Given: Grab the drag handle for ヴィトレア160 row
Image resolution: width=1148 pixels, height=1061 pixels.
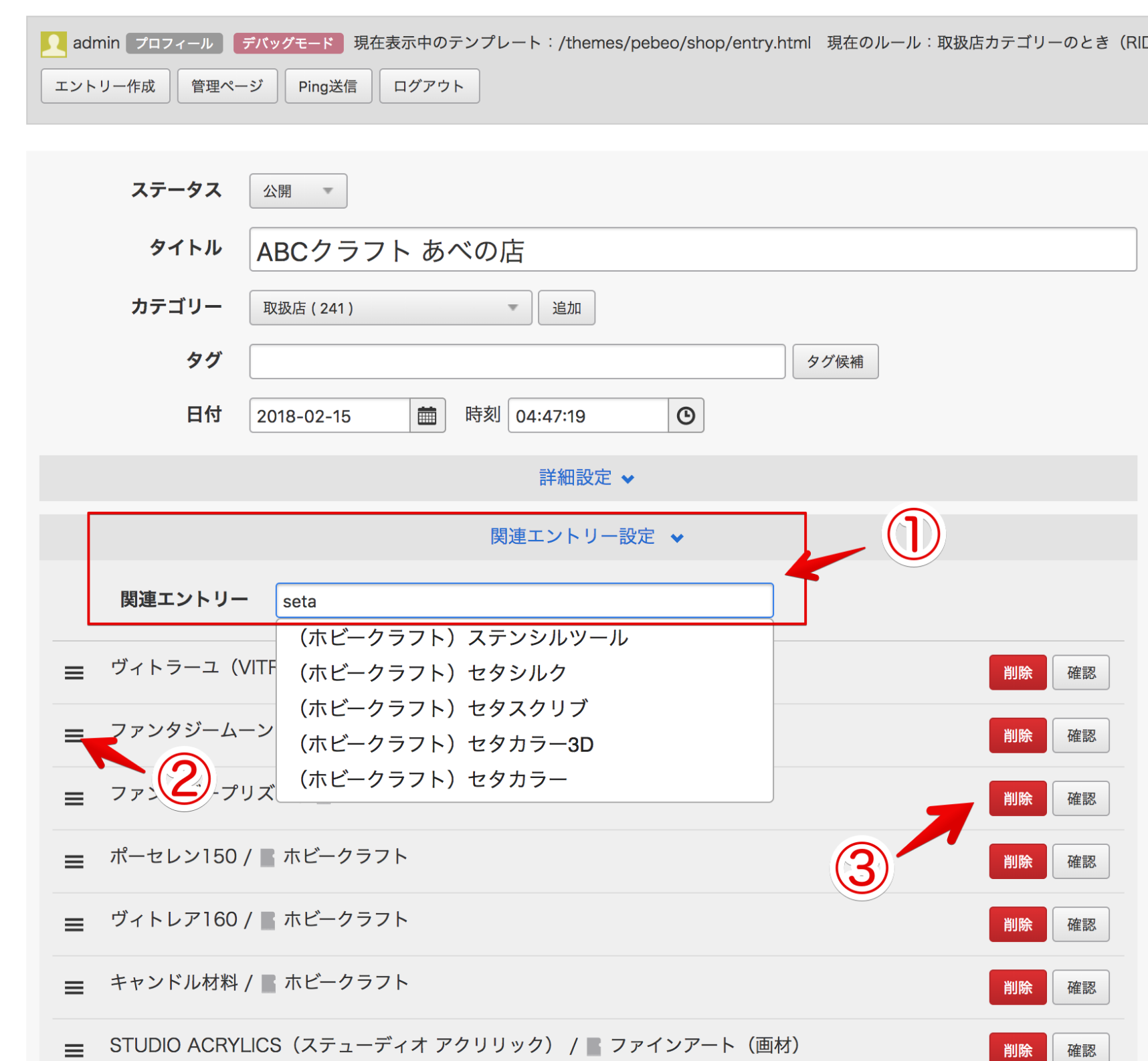Looking at the screenshot, I should [x=74, y=925].
